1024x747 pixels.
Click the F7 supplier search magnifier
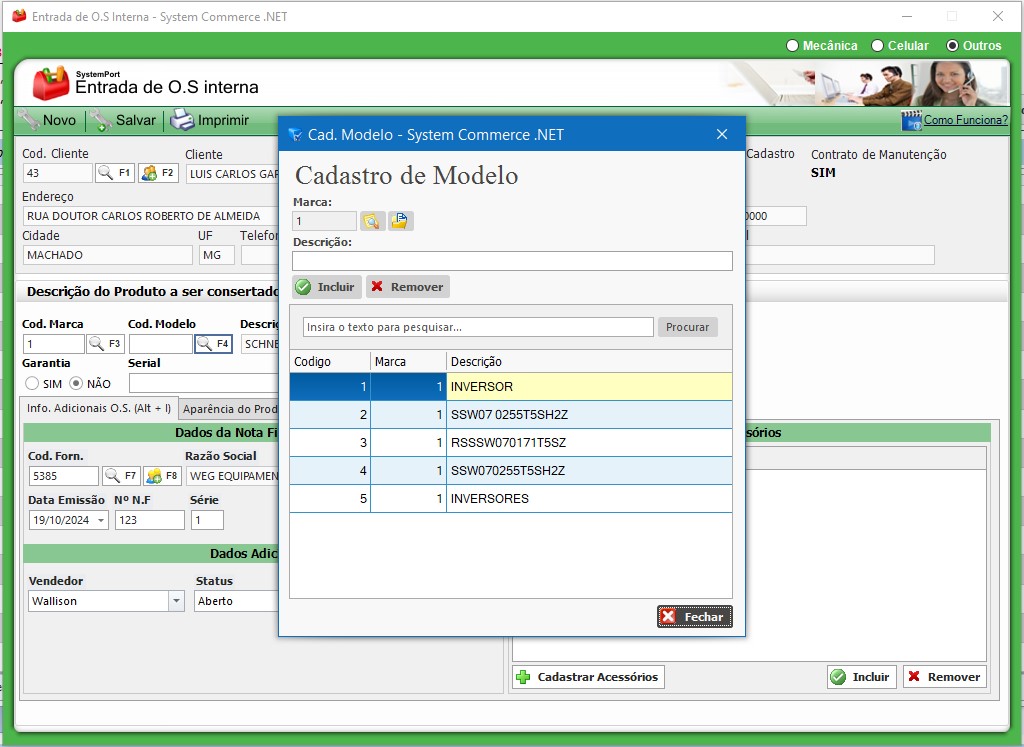pos(112,476)
